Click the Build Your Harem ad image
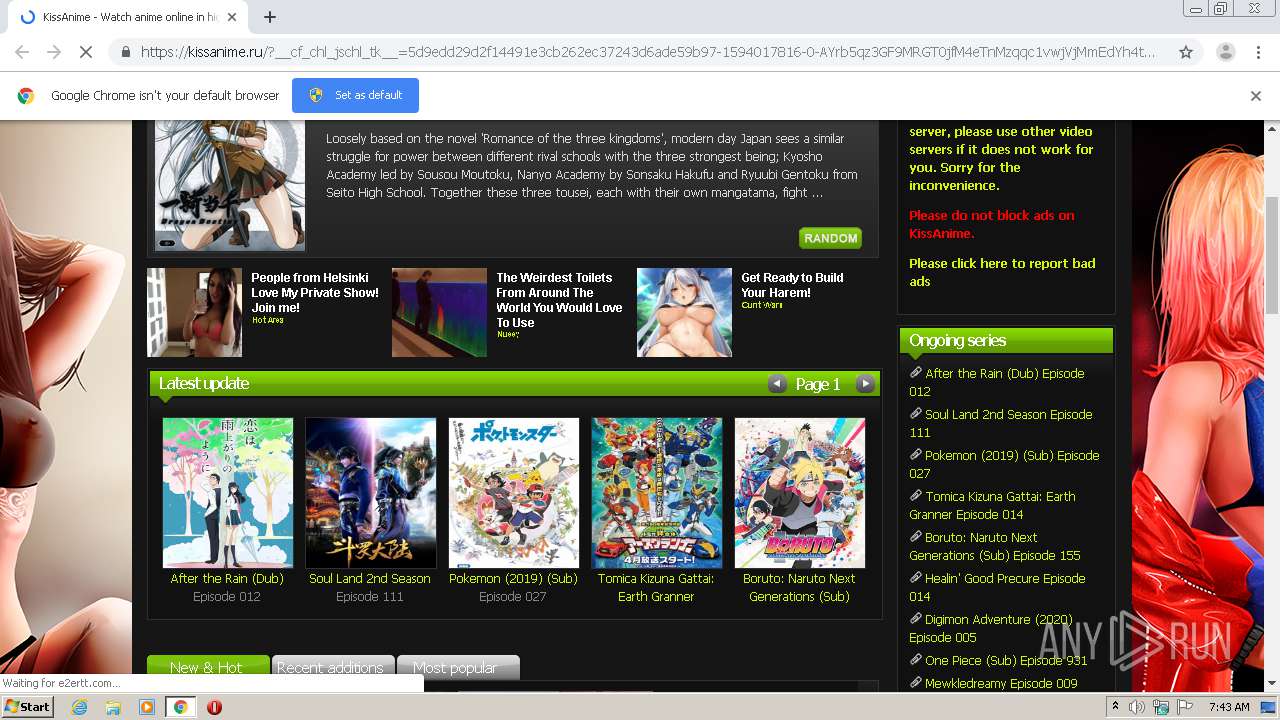 click(684, 312)
